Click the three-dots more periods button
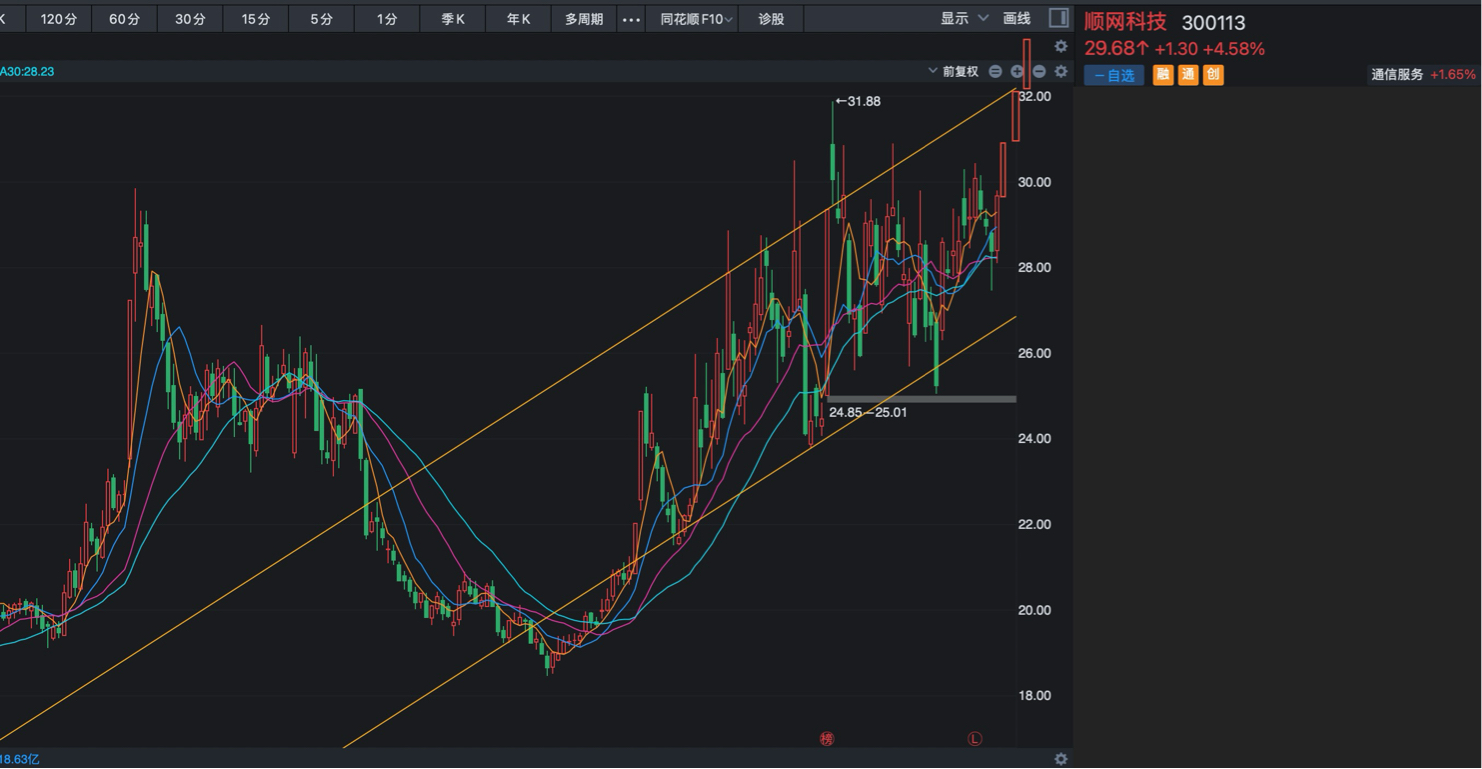This screenshot has width=1482, height=769. tap(631, 19)
